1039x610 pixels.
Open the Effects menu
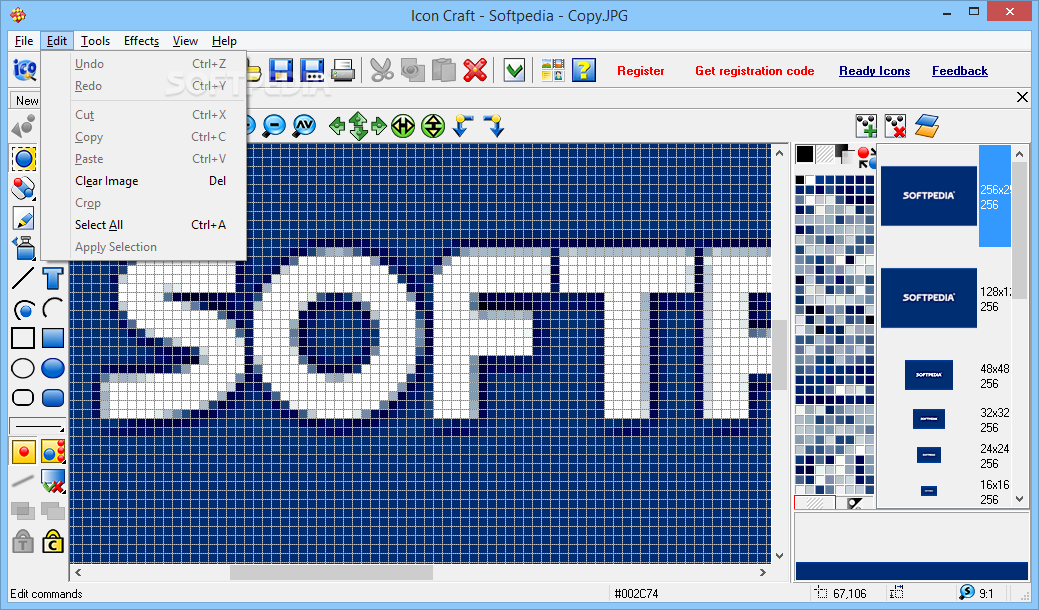pyautogui.click(x=141, y=41)
